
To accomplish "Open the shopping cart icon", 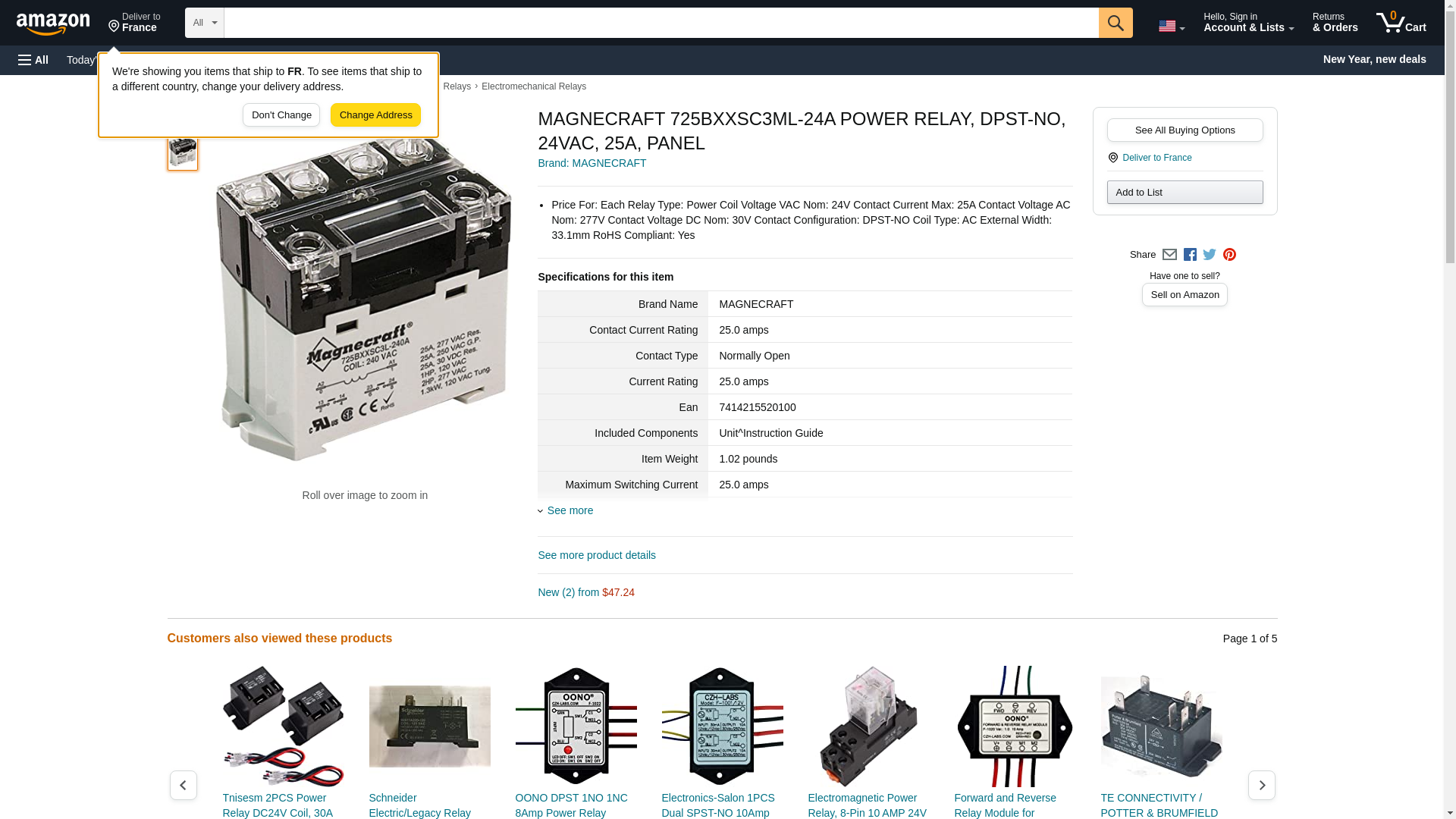I will [1401, 23].
